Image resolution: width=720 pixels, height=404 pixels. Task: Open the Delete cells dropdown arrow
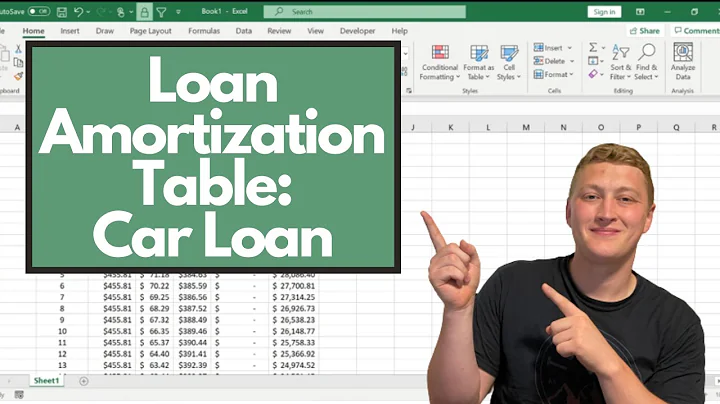pos(572,61)
